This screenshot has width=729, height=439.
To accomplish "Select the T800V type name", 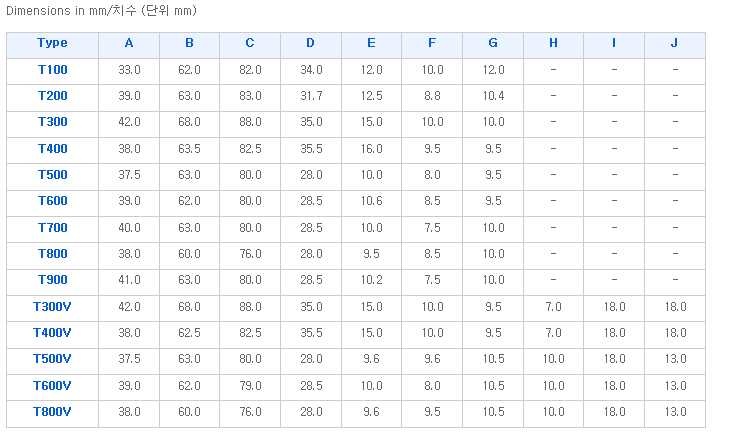I will click(52, 412).
